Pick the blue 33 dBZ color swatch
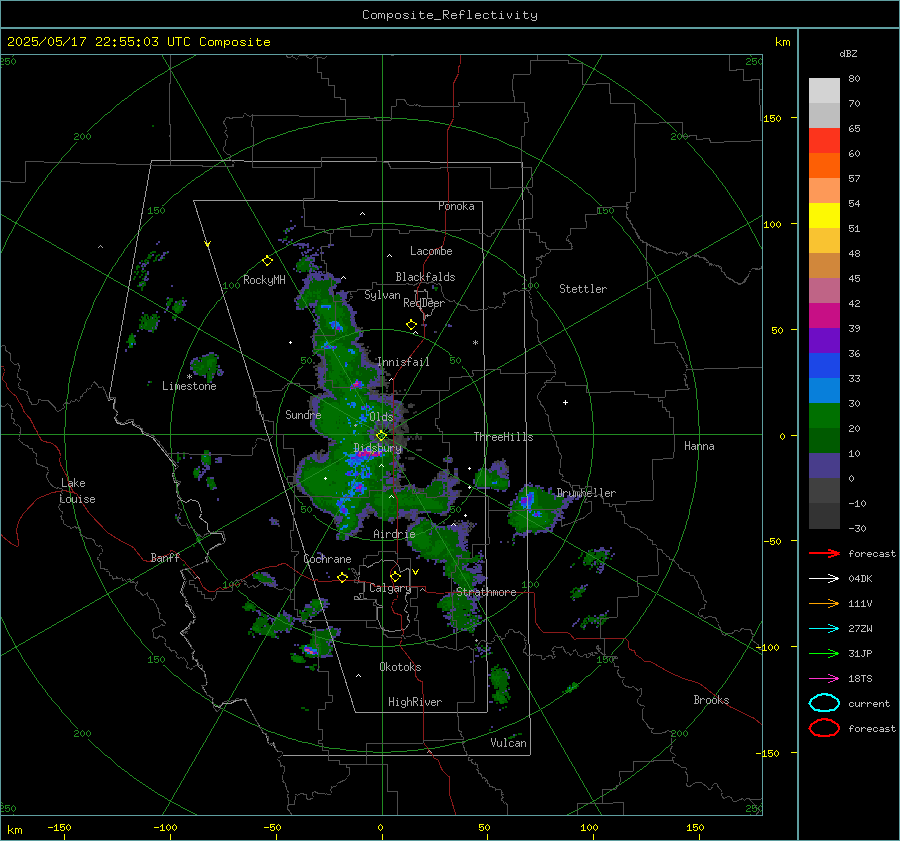Image resolution: width=900 pixels, height=841 pixels. click(x=824, y=366)
